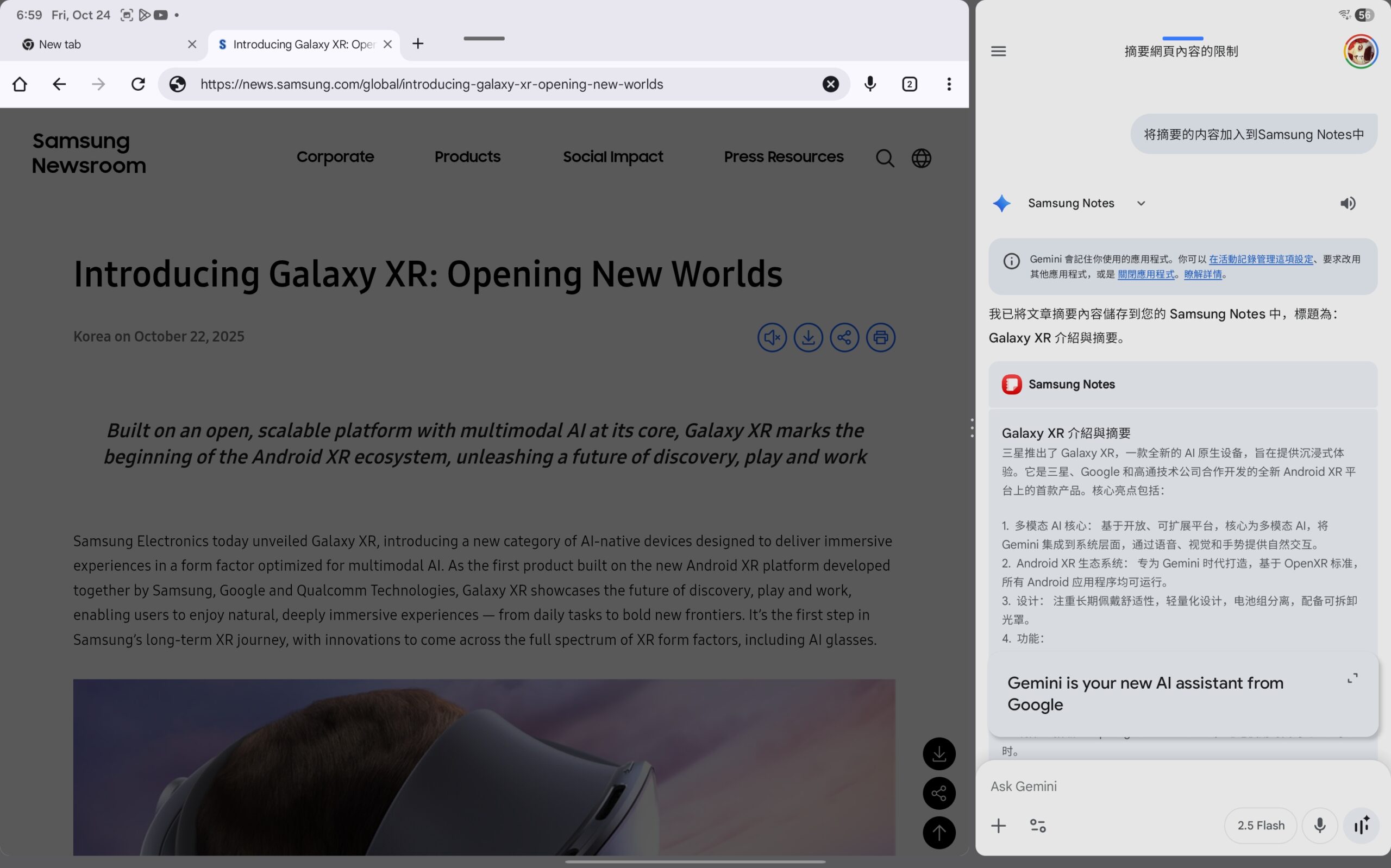Open the Samsung Notes card header
1391x868 pixels.
[1182, 384]
